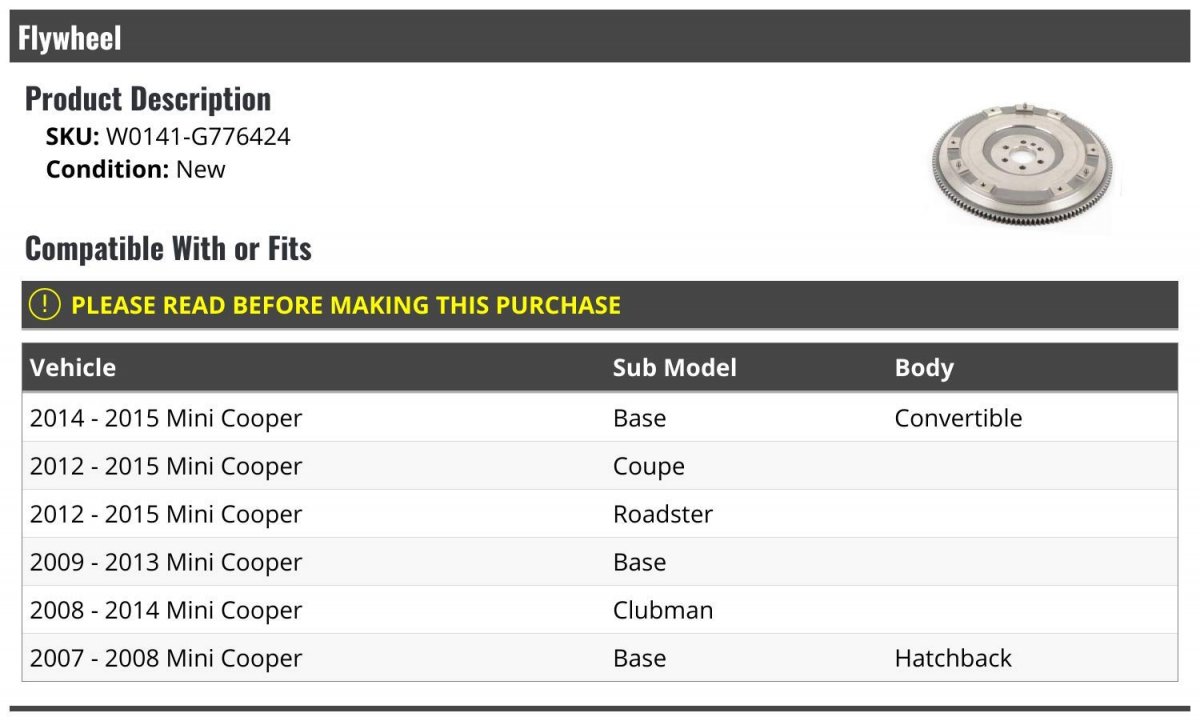
Task: Click the Condition value New
Action: pos(201,169)
